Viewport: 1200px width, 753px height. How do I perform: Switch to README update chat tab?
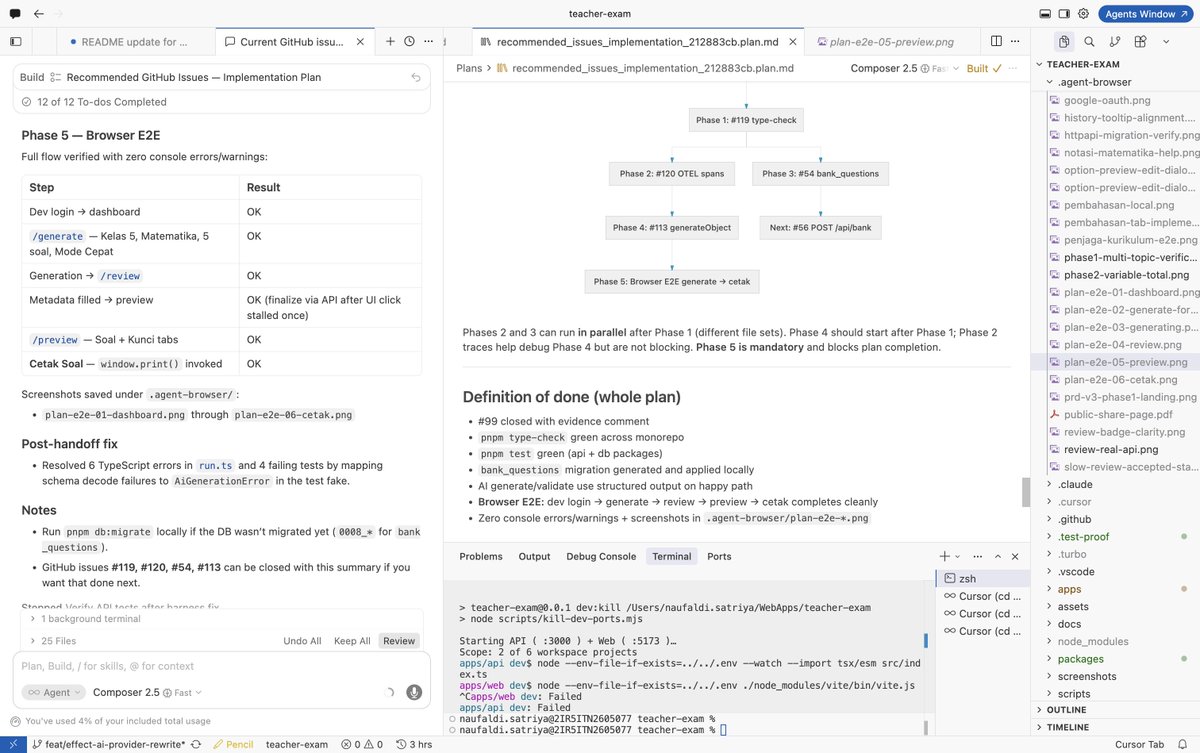coord(134,42)
